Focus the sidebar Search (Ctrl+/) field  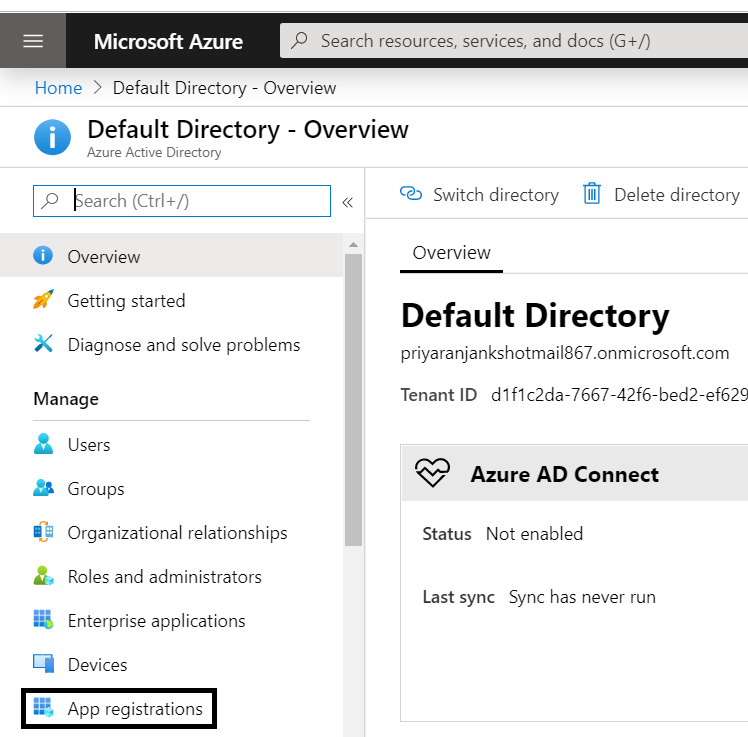[x=182, y=201]
